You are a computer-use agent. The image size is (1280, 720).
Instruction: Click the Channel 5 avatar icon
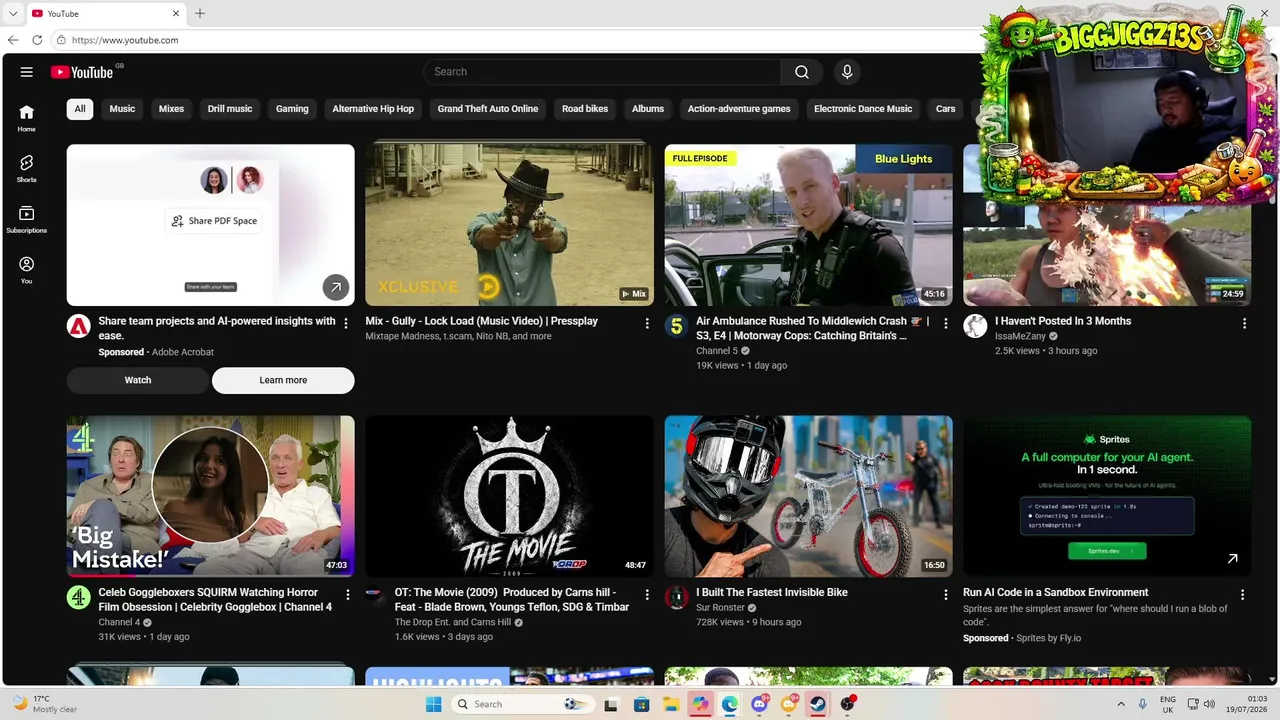677,326
